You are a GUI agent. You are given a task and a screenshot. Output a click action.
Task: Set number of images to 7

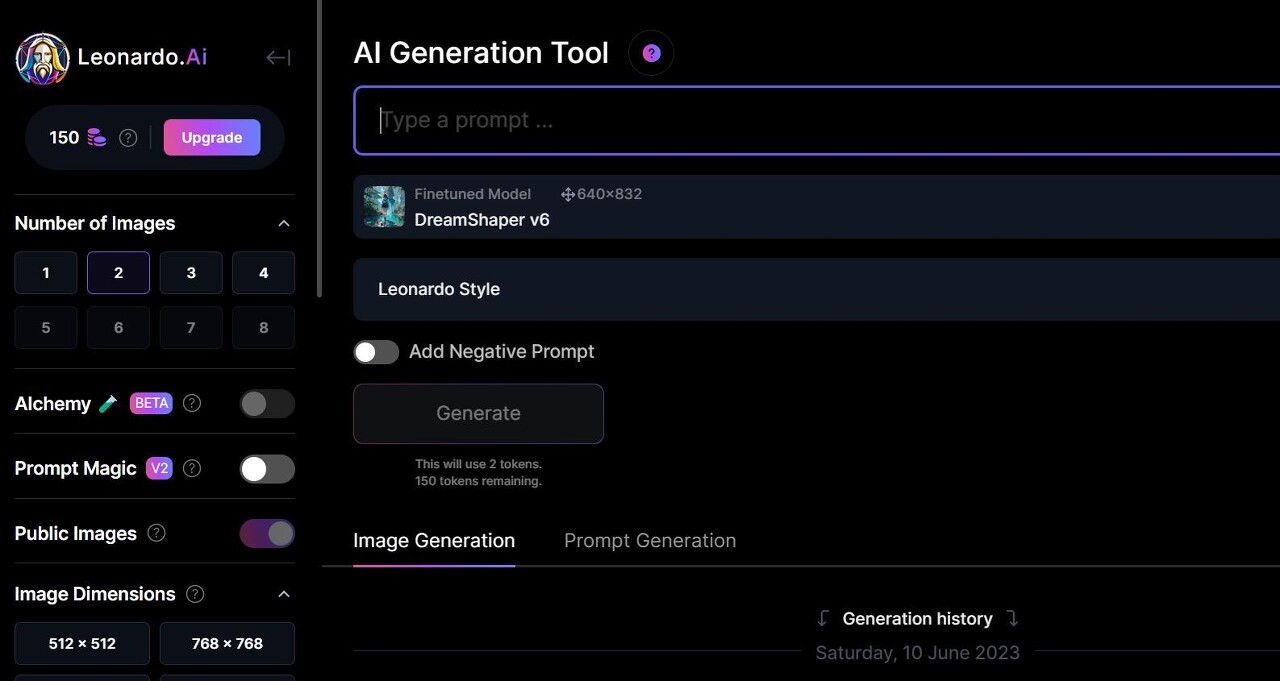coord(191,327)
